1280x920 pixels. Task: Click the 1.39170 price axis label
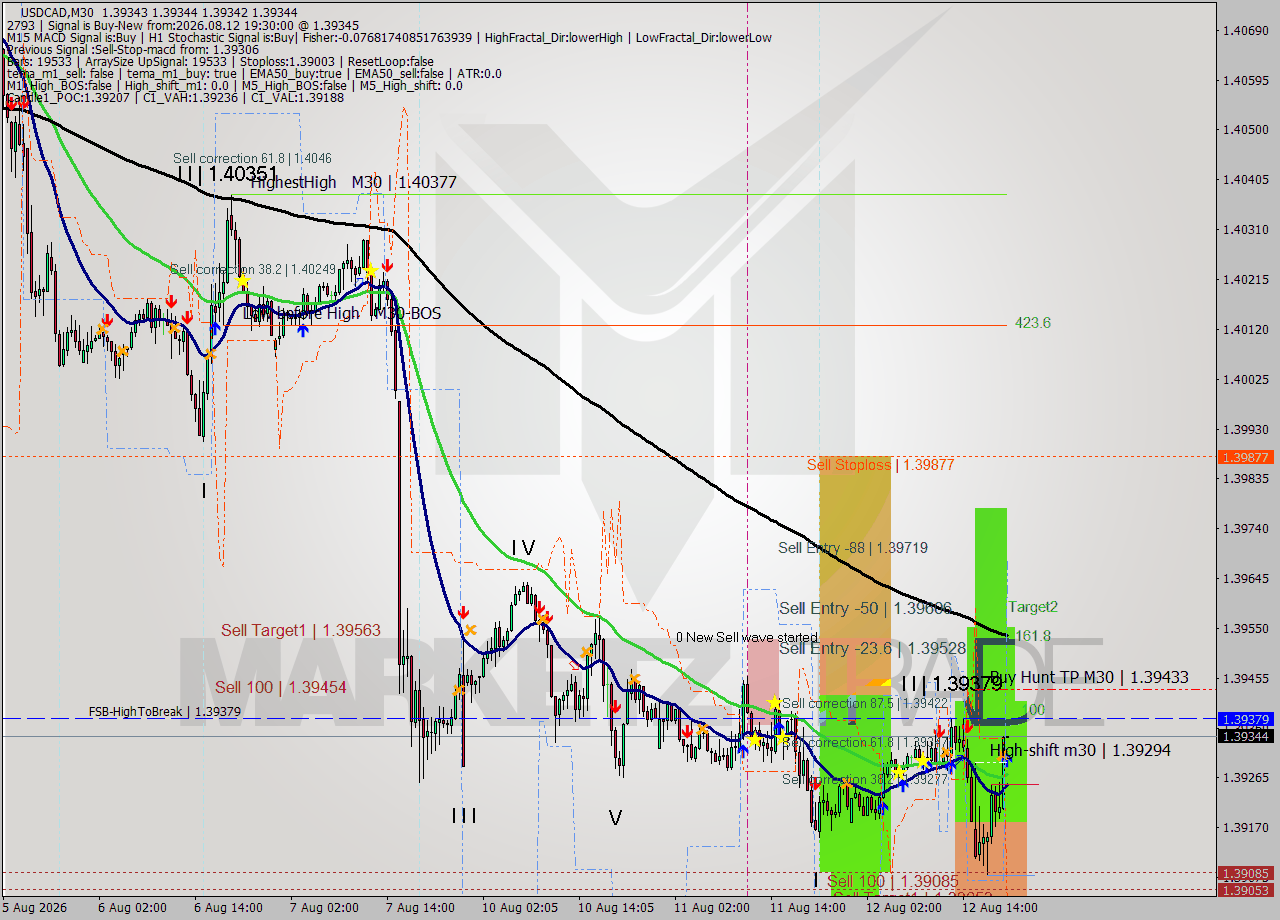coord(1245,827)
